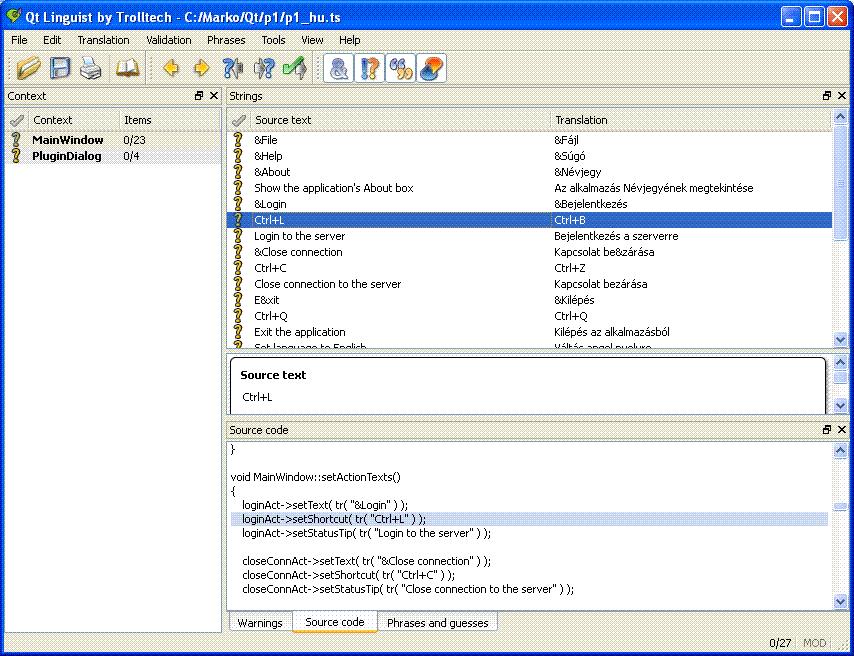Click 'Ctrl+L' text in Source text pane

pyautogui.click(x=257, y=397)
